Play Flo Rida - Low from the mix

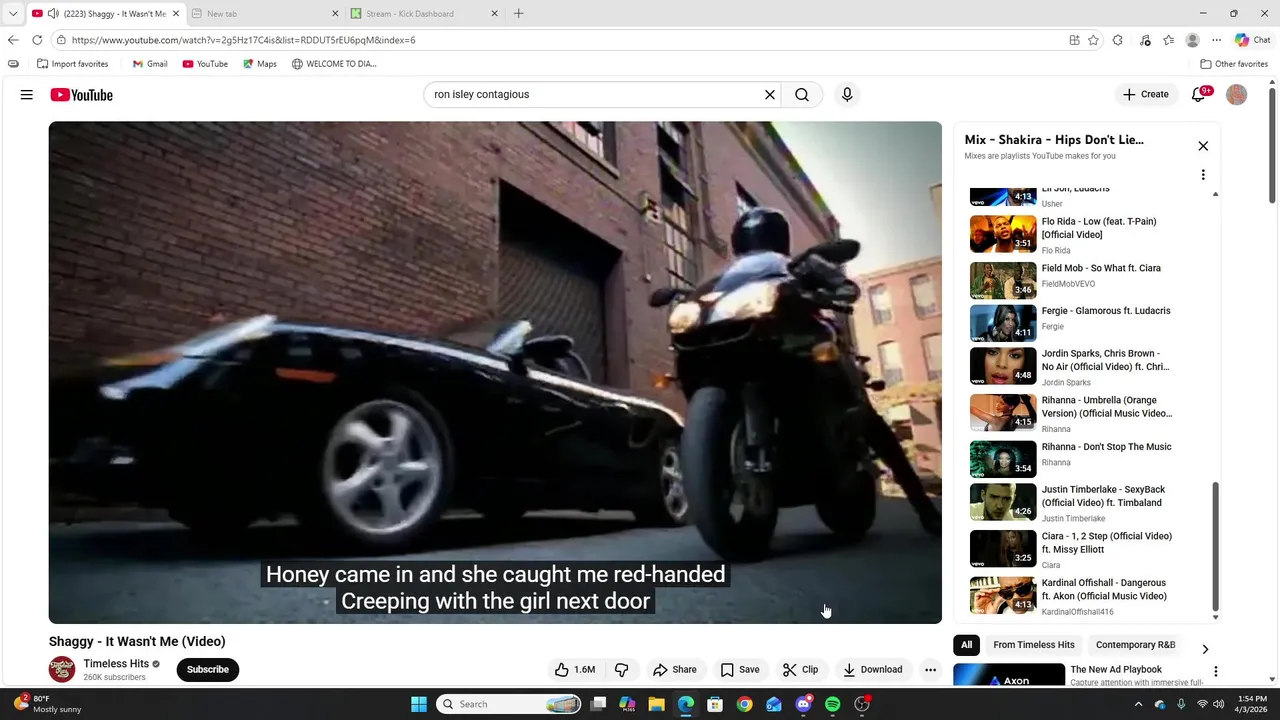click(x=1085, y=235)
